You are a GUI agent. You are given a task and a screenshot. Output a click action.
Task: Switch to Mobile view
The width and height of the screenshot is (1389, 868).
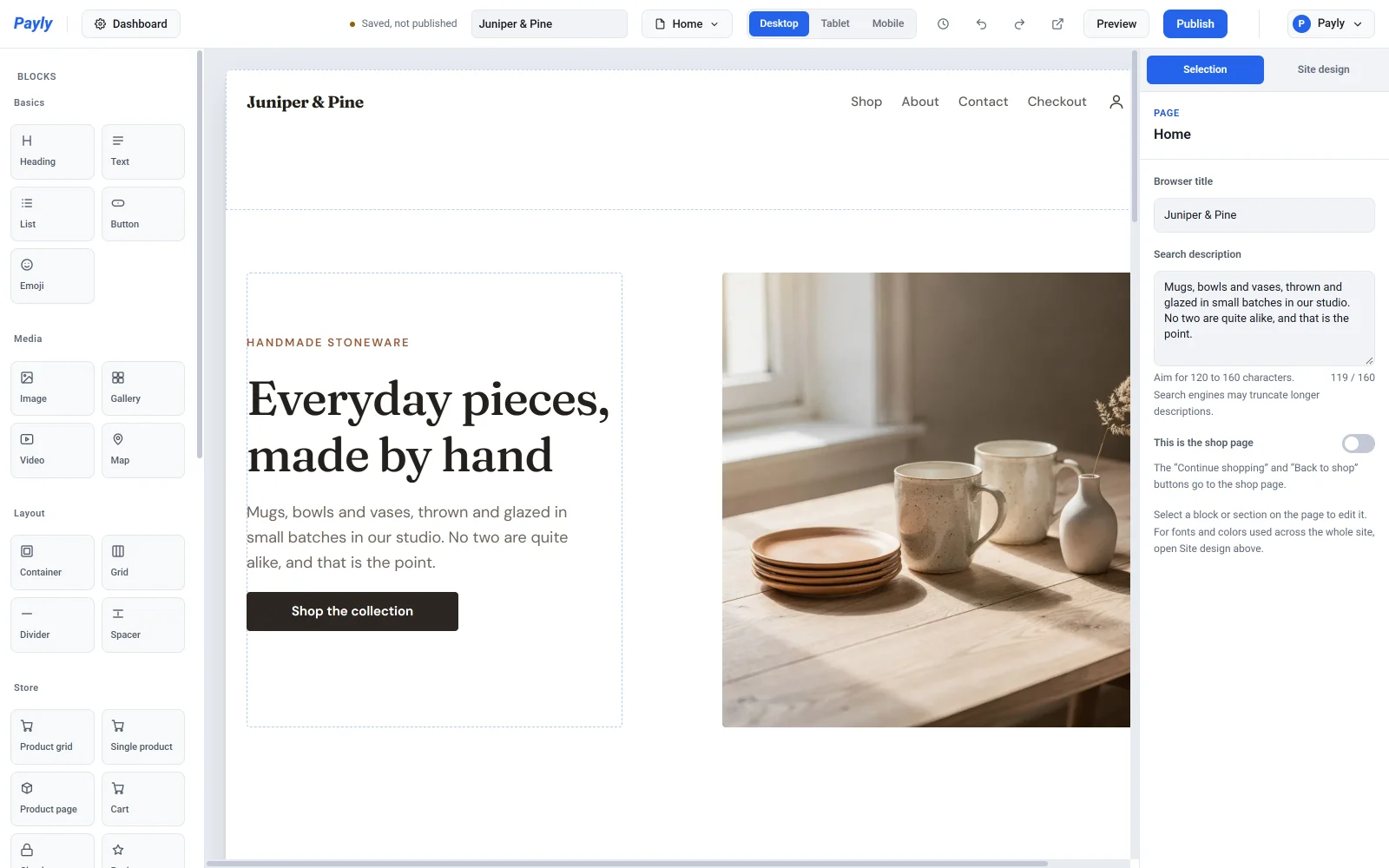coord(888,23)
